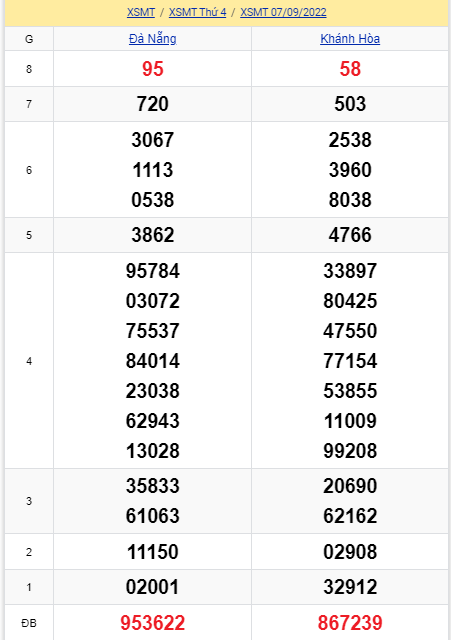The width and height of the screenshot is (451, 640).
Task: Open the XSMT breadcrumb link
Action: click(x=141, y=12)
